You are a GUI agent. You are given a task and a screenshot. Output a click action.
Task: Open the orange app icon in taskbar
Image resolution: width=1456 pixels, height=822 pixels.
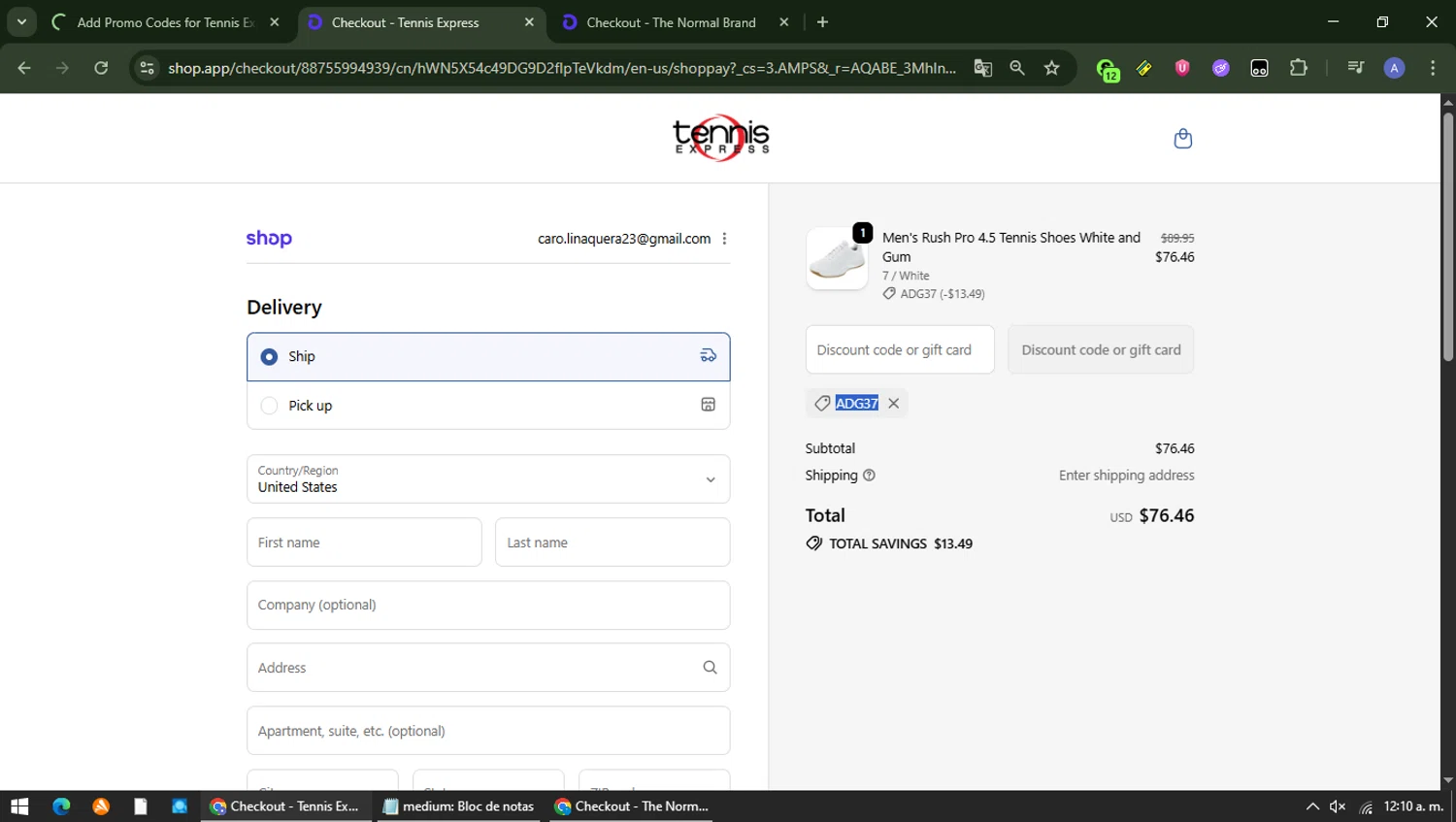(x=101, y=806)
